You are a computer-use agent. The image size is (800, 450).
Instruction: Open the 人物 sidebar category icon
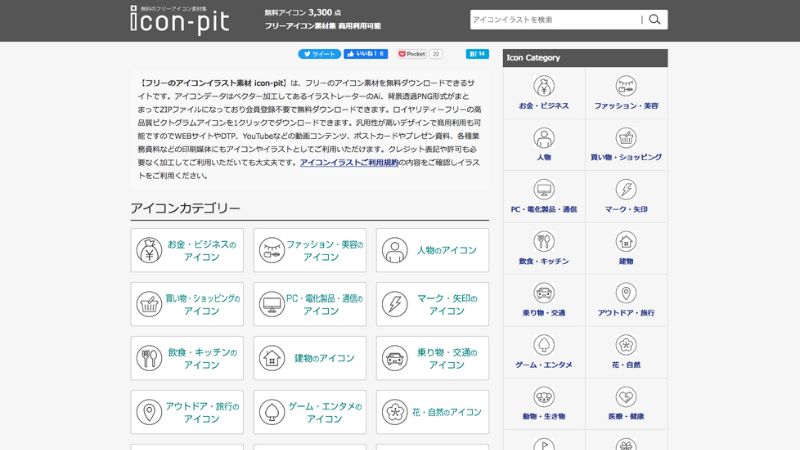pyautogui.click(x=544, y=138)
